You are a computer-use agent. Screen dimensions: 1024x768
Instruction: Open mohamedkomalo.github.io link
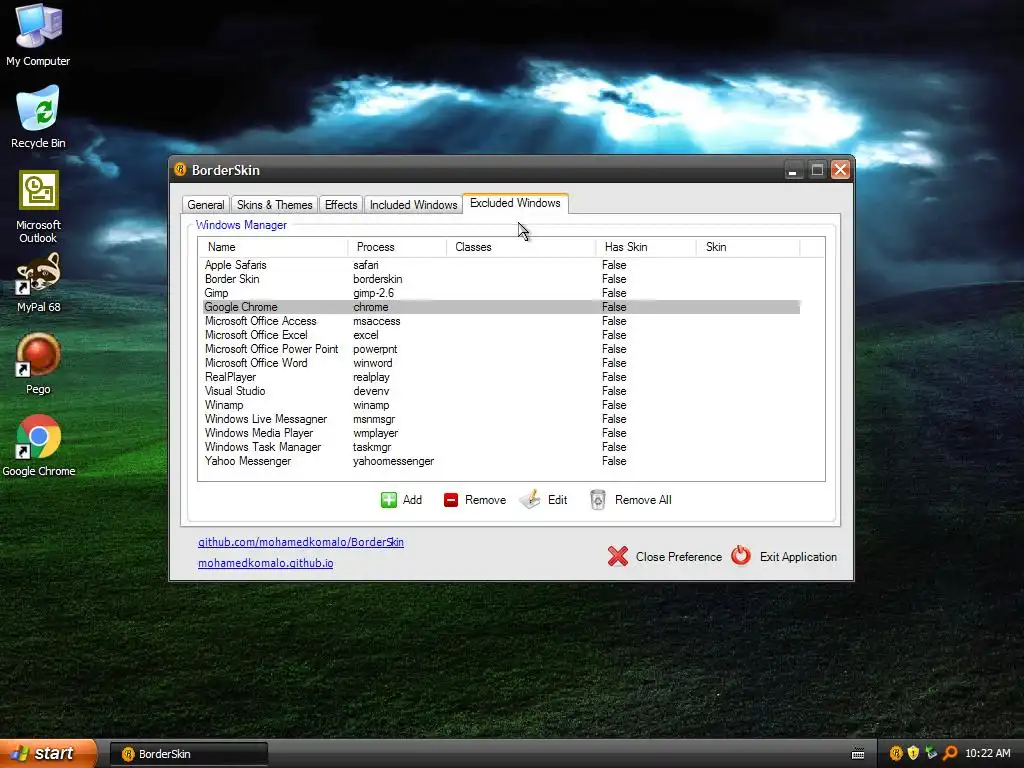(x=265, y=563)
